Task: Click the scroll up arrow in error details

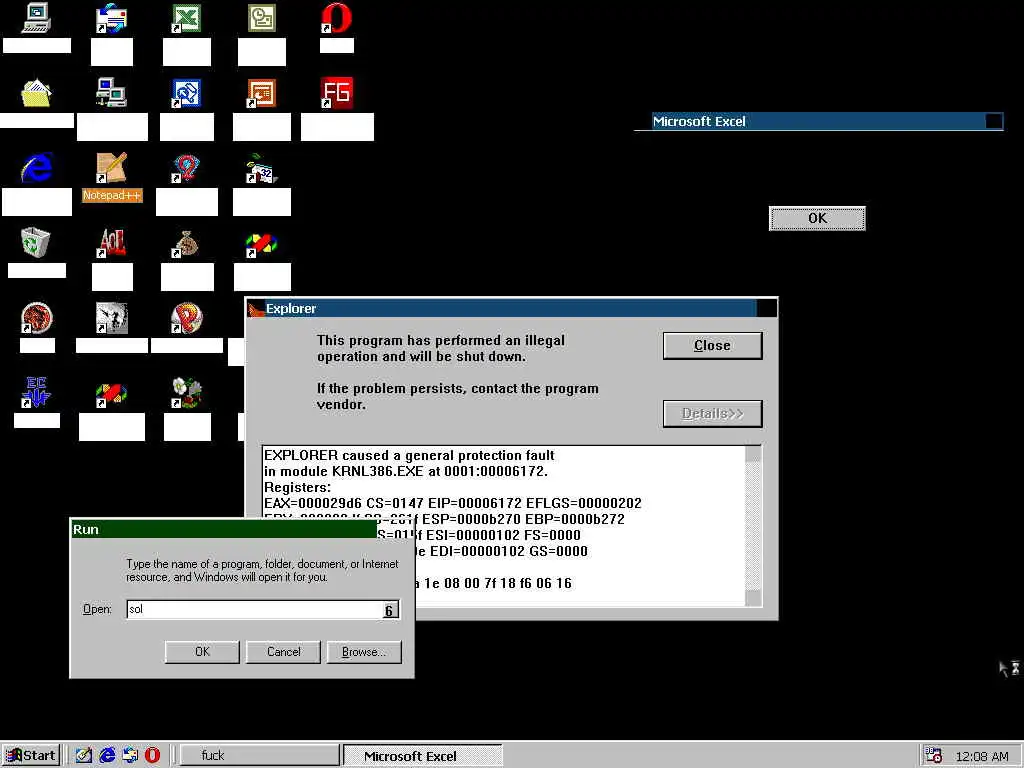Action: pos(753,453)
